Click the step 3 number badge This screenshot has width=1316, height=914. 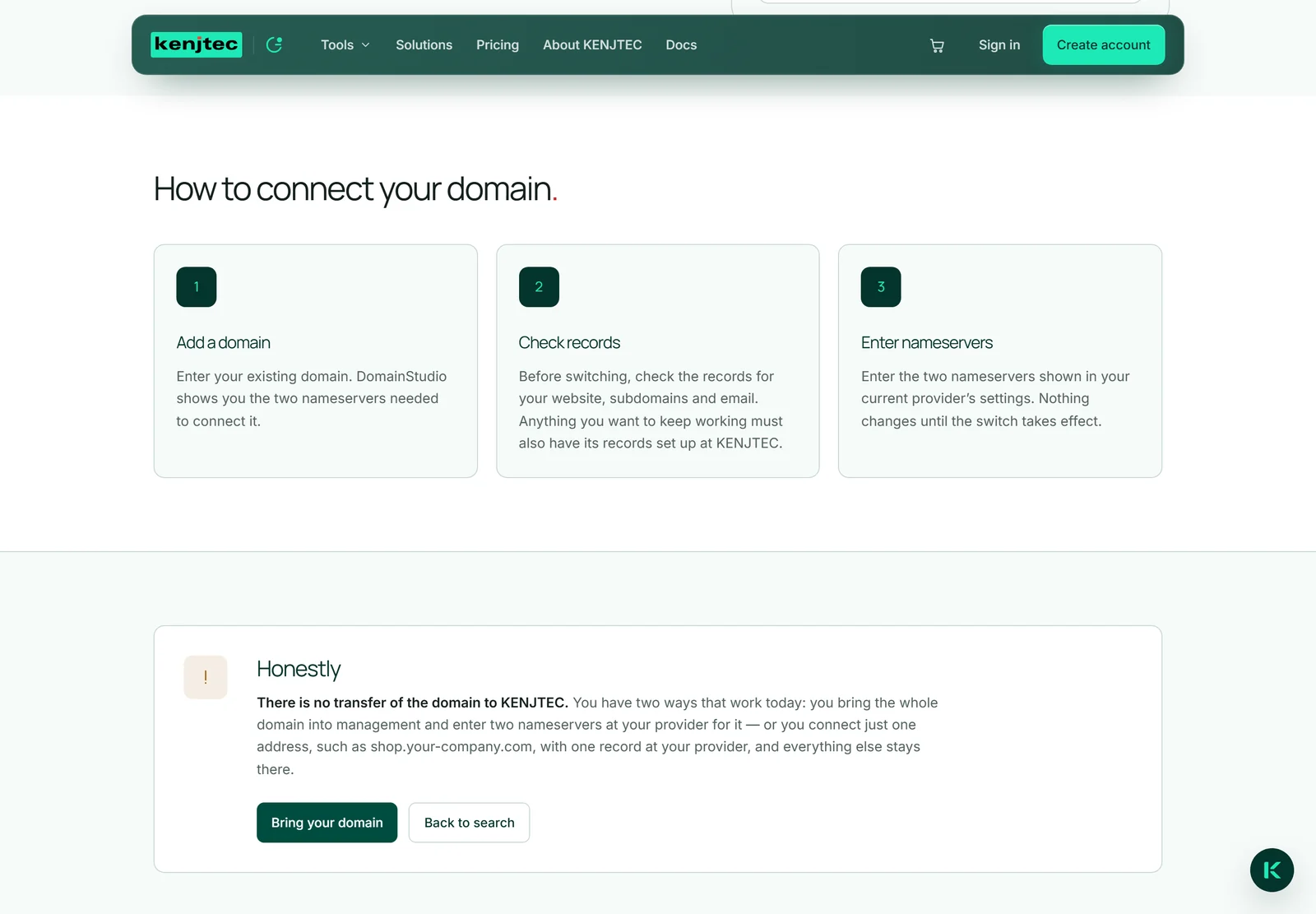click(881, 287)
